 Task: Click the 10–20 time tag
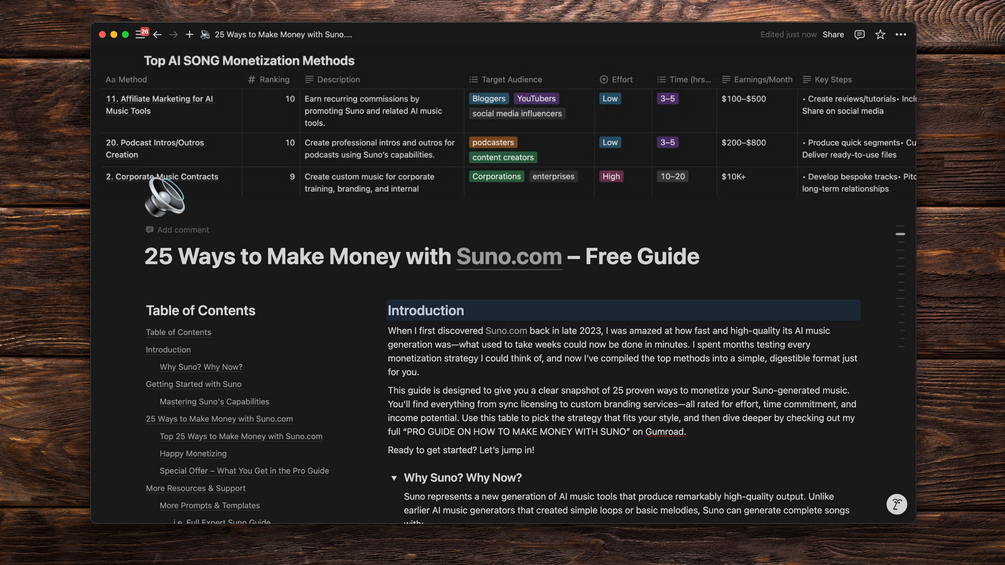click(x=672, y=176)
